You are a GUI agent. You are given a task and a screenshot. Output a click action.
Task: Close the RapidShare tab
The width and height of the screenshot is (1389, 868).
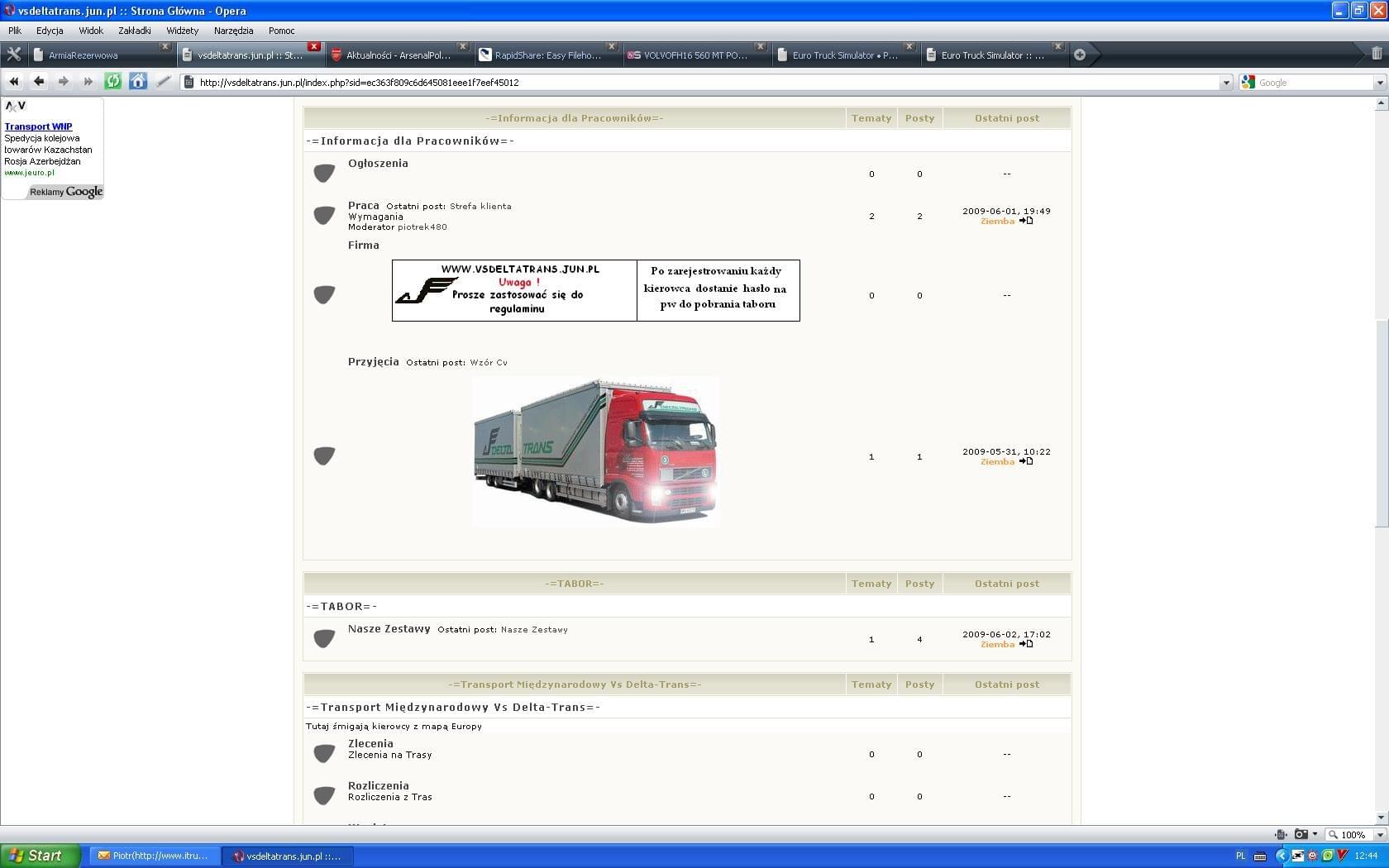point(612,46)
